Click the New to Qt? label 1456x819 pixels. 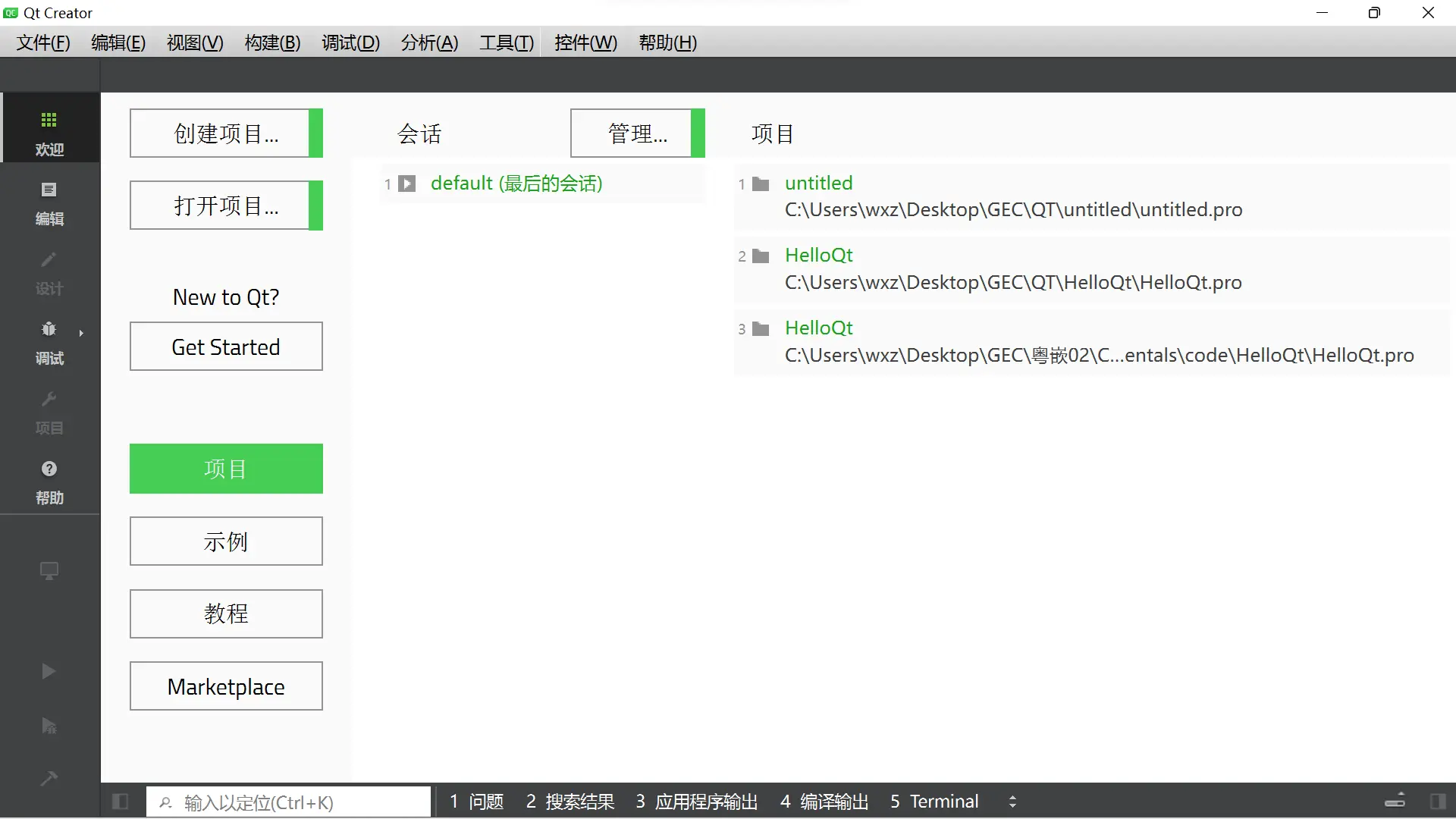click(226, 297)
